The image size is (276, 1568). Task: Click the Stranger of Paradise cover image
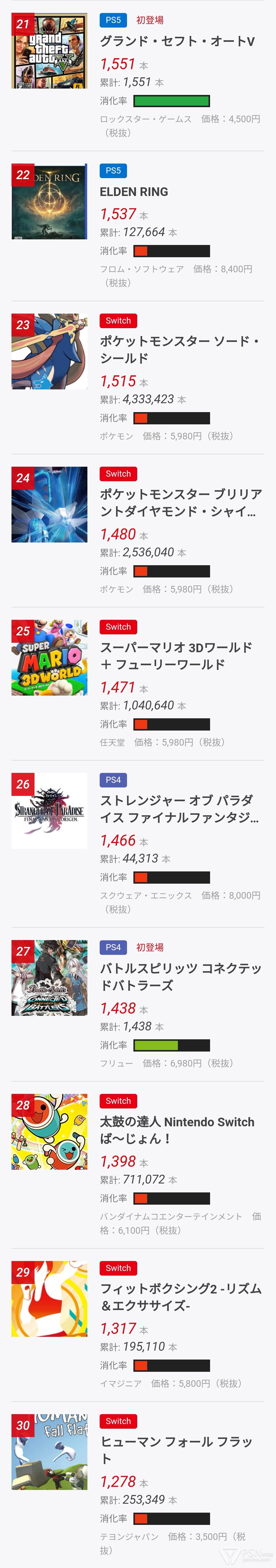point(49,810)
